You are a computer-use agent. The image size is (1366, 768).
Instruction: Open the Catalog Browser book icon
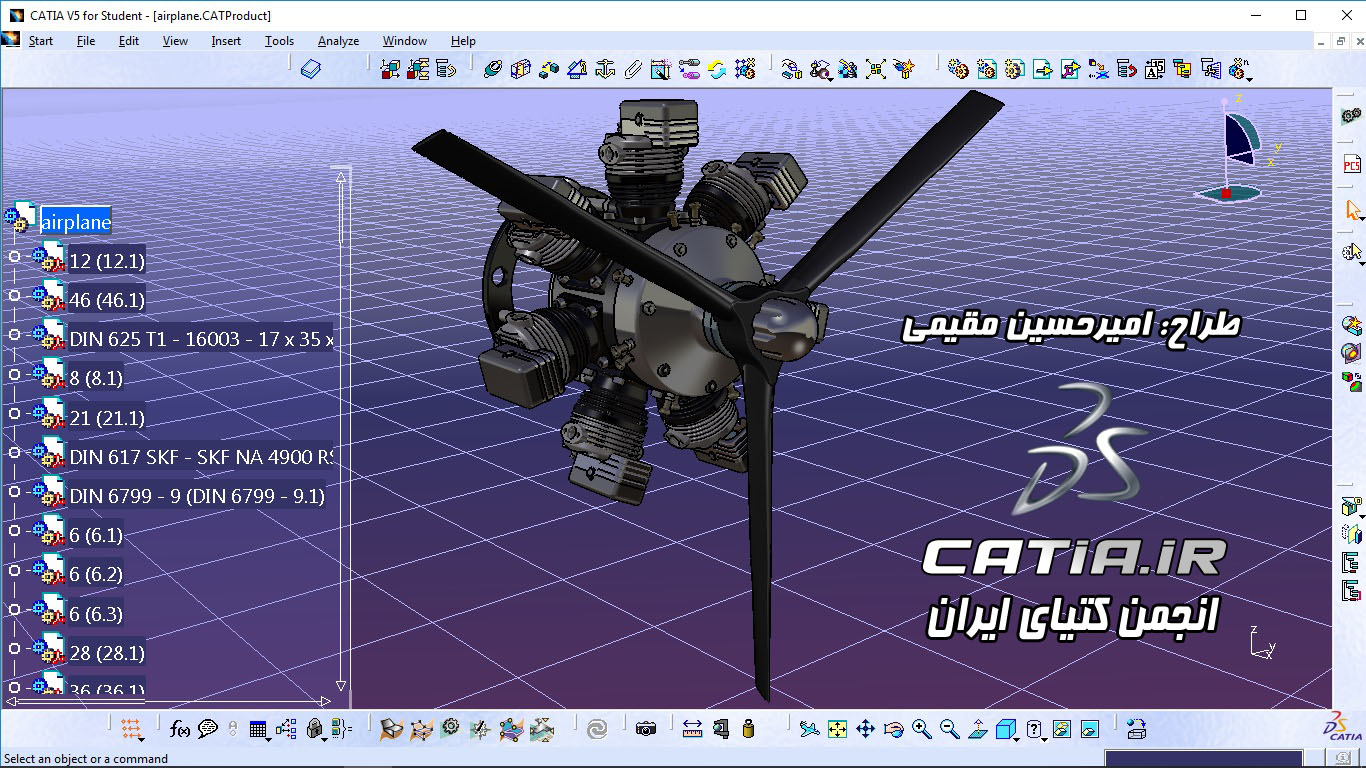tap(311, 69)
